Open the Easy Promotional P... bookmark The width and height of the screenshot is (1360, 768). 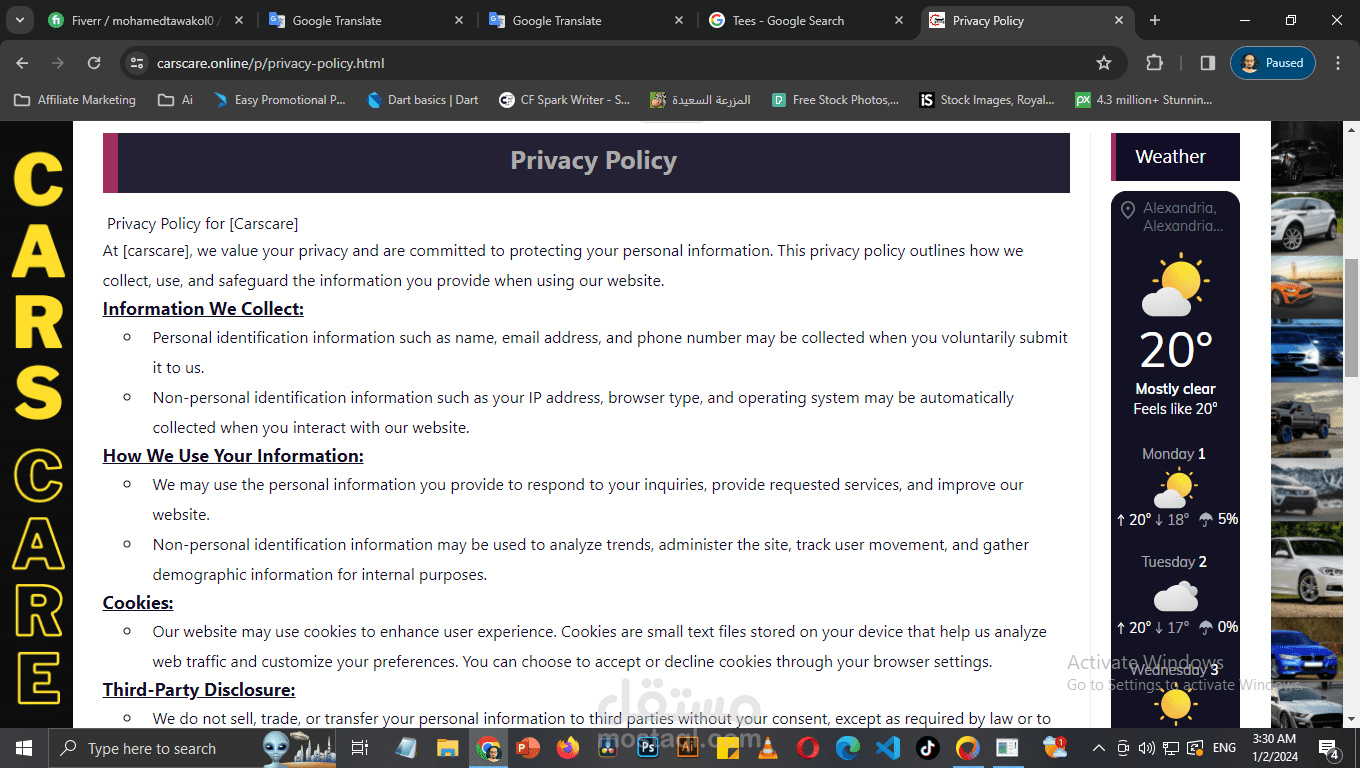point(279,100)
